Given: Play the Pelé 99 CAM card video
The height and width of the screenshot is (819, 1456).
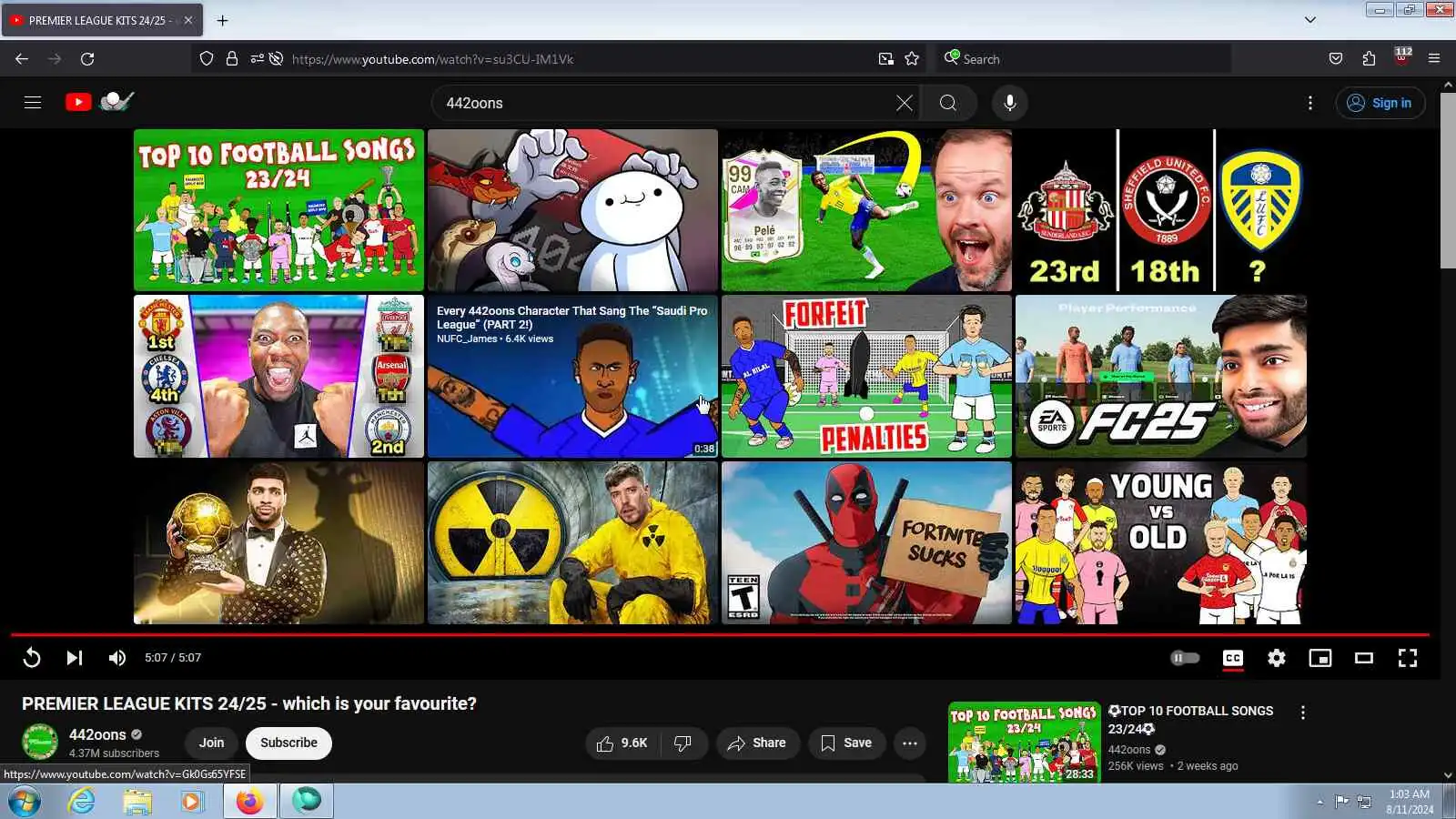Looking at the screenshot, I should point(866,210).
